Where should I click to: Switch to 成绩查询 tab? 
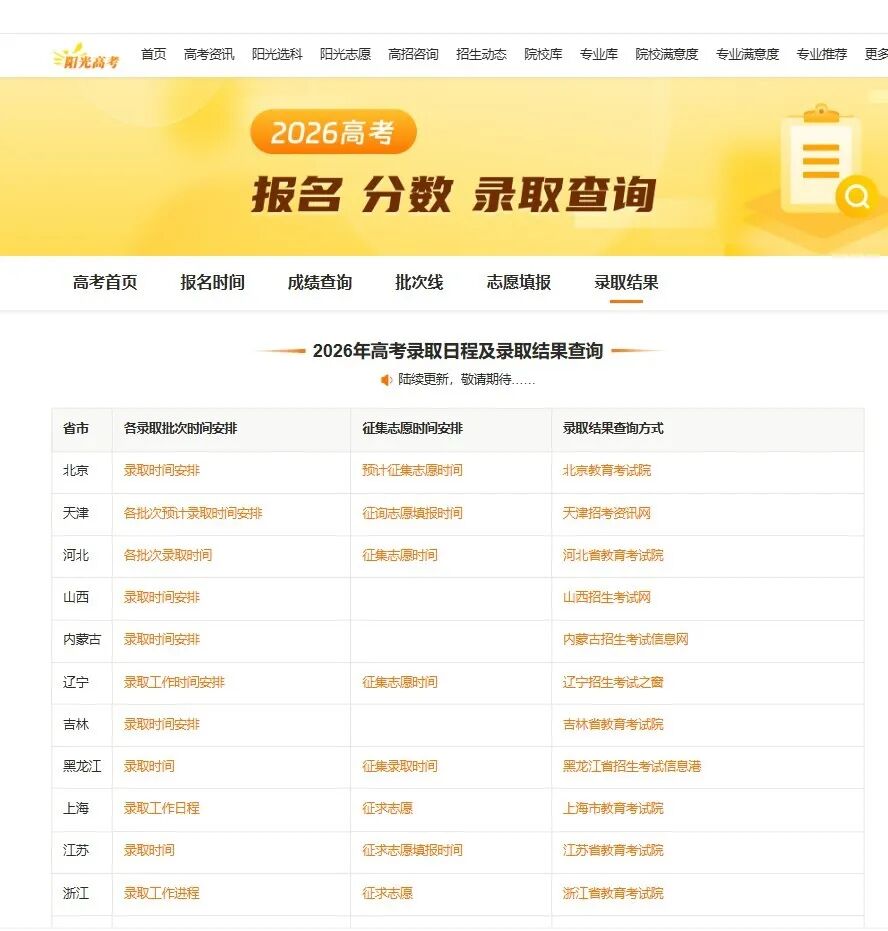click(x=320, y=282)
